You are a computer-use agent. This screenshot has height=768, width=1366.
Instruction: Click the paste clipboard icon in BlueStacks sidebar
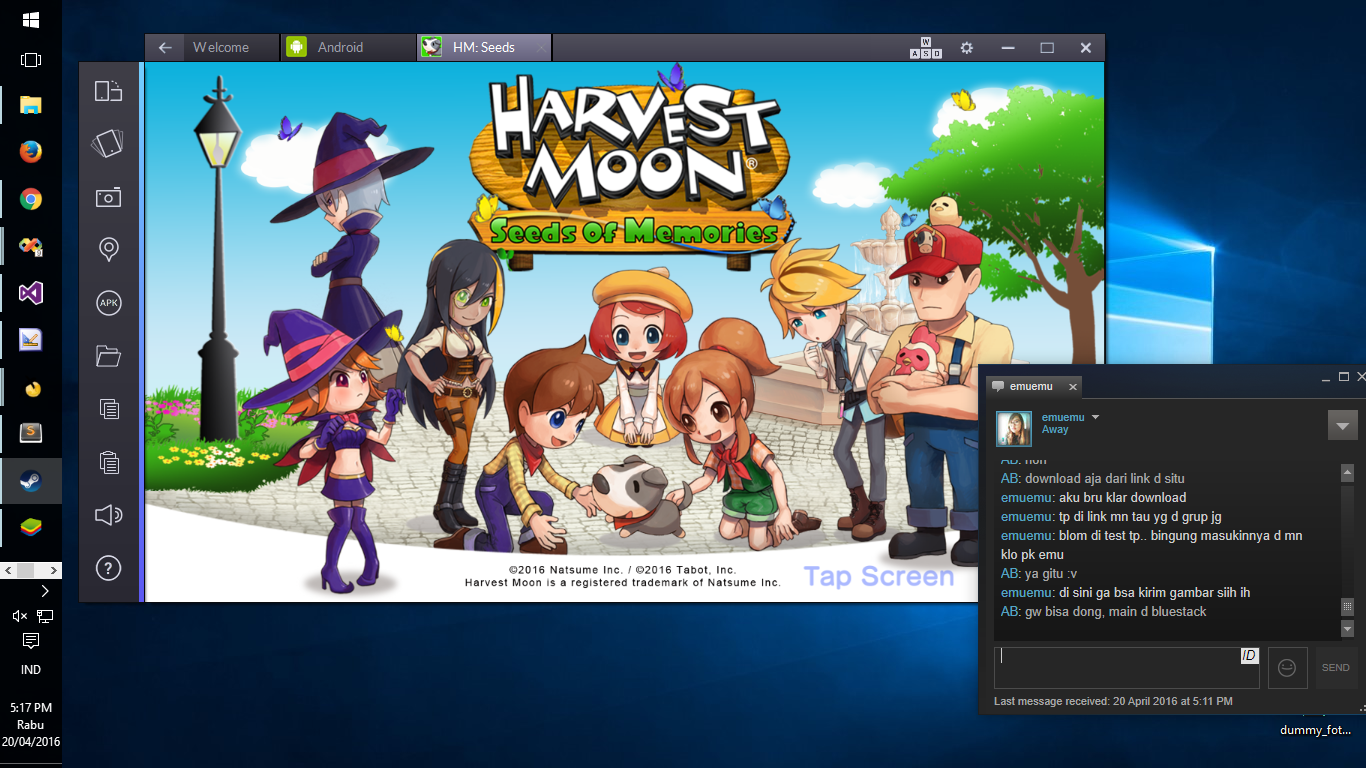coord(108,461)
